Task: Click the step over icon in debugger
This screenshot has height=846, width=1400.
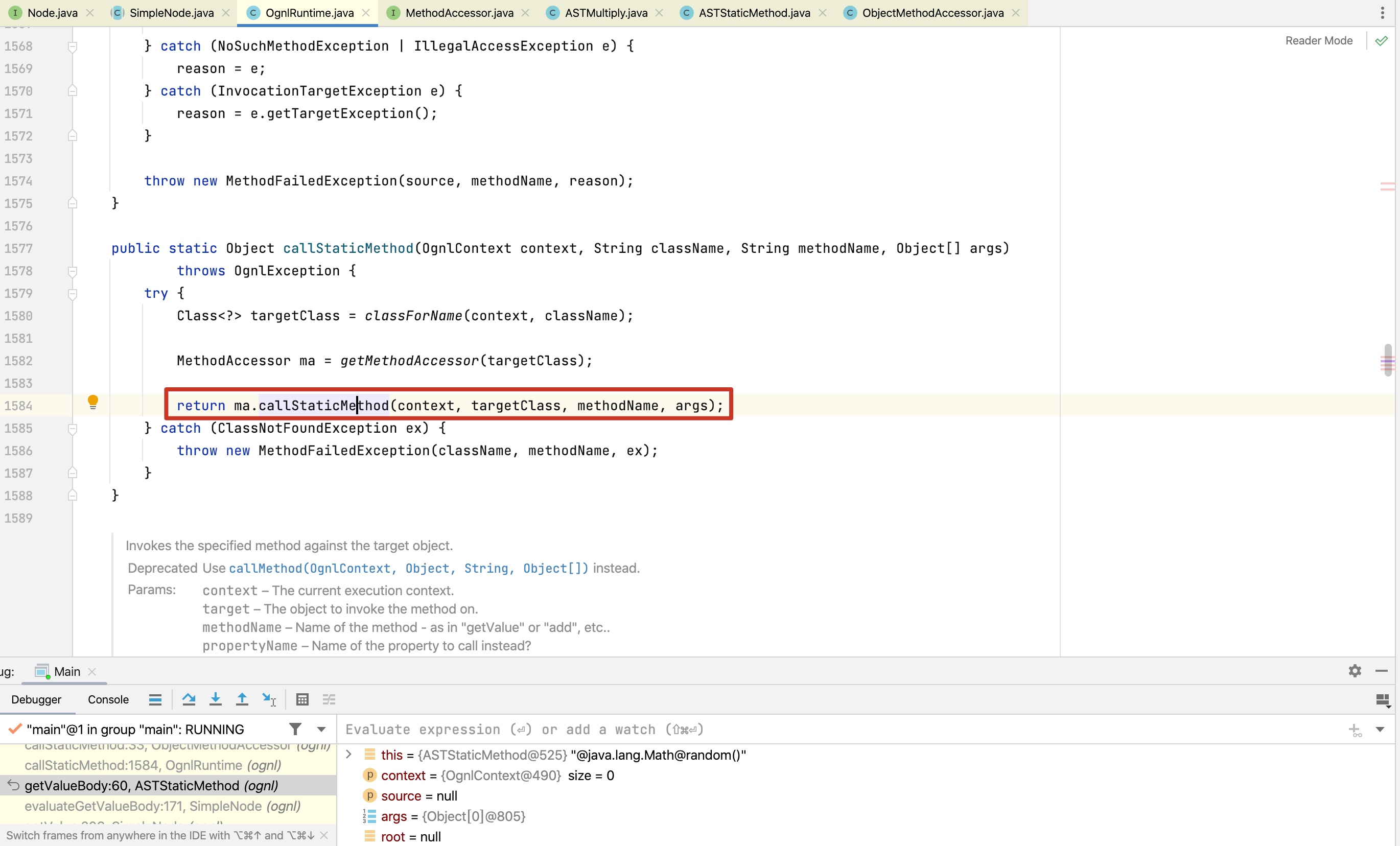Action: (189, 700)
